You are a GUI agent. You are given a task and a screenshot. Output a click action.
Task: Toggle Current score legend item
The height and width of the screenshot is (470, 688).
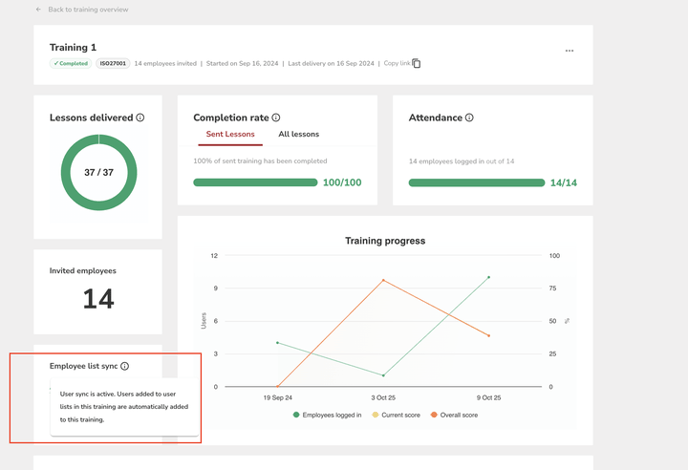point(398,414)
